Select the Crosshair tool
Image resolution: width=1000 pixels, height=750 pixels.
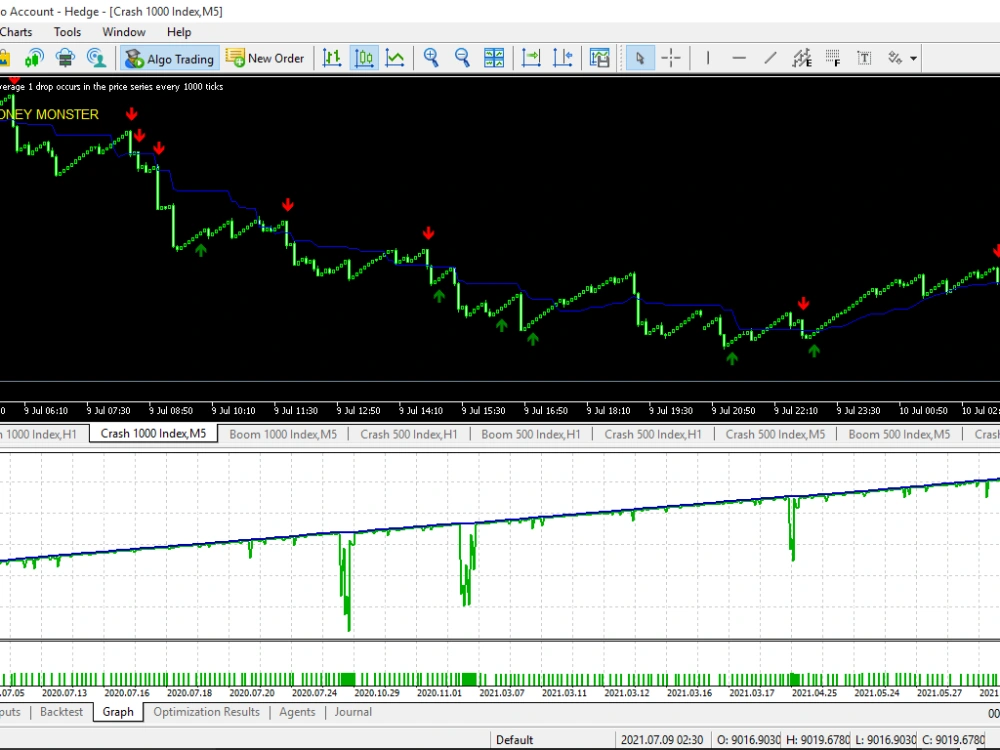tap(670, 57)
